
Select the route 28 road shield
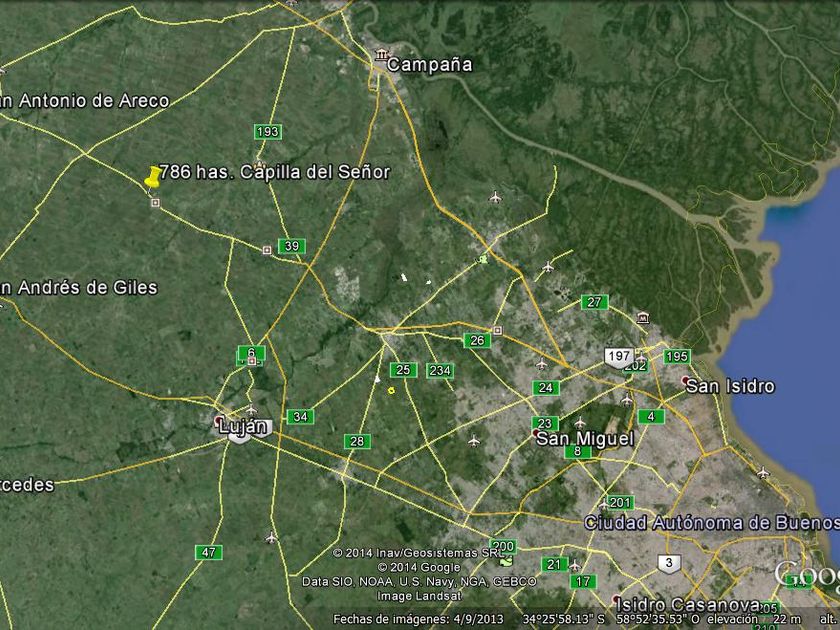[357, 441]
